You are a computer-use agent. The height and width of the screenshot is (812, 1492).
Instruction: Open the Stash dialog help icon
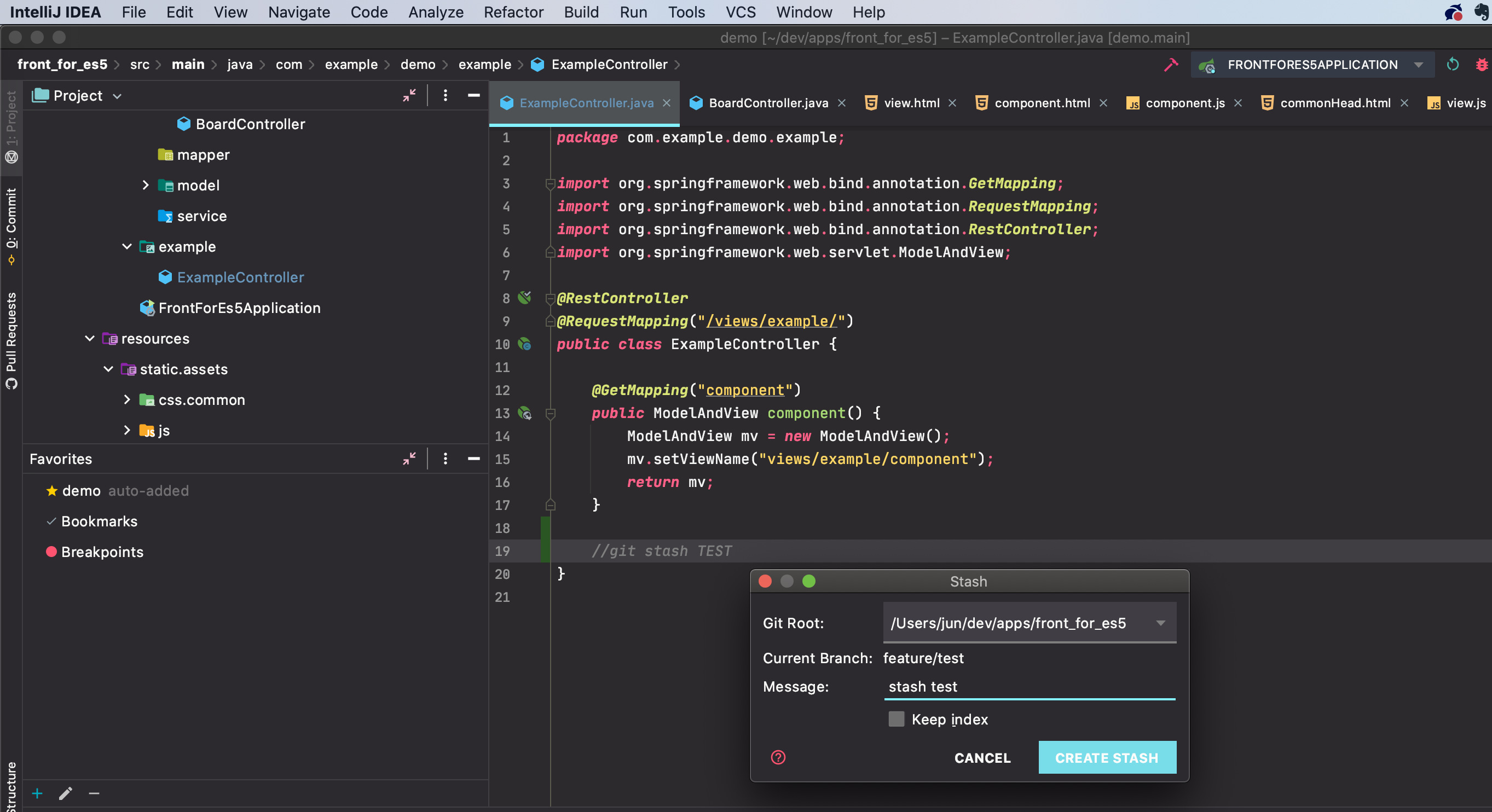click(x=778, y=758)
